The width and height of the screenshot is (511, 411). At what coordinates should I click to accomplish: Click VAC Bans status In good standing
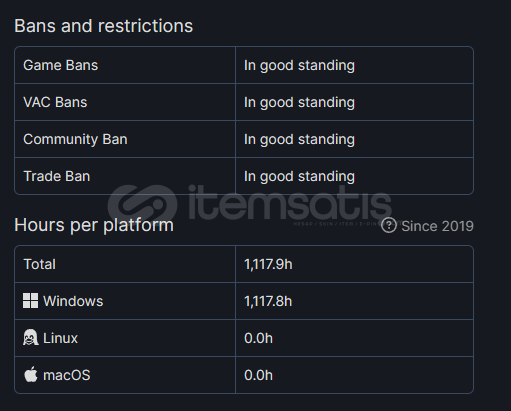pos(299,103)
